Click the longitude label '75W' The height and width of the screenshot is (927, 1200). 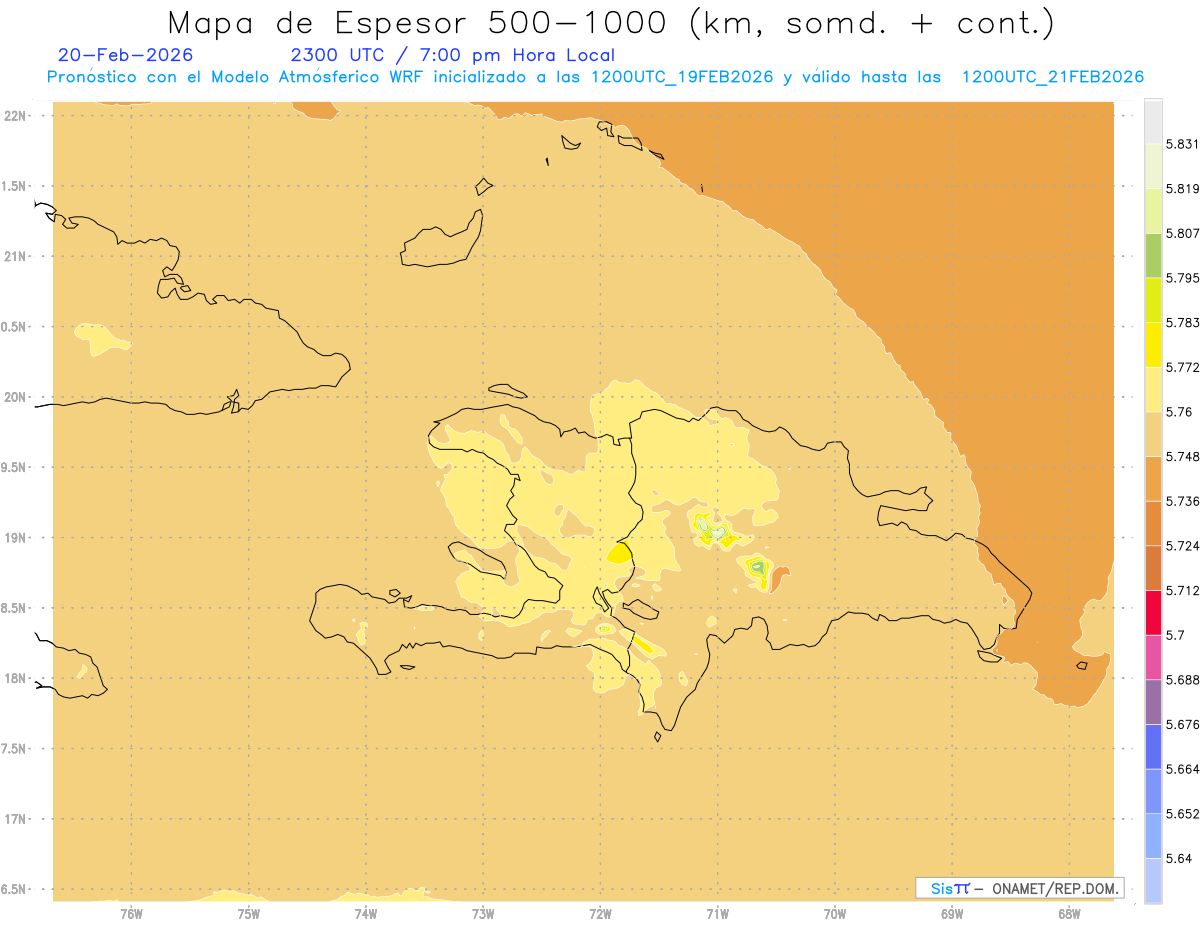(249, 913)
